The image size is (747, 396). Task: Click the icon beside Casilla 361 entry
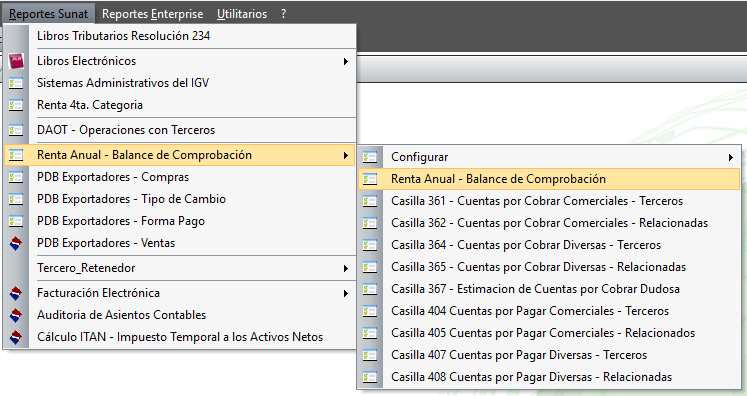pos(370,201)
